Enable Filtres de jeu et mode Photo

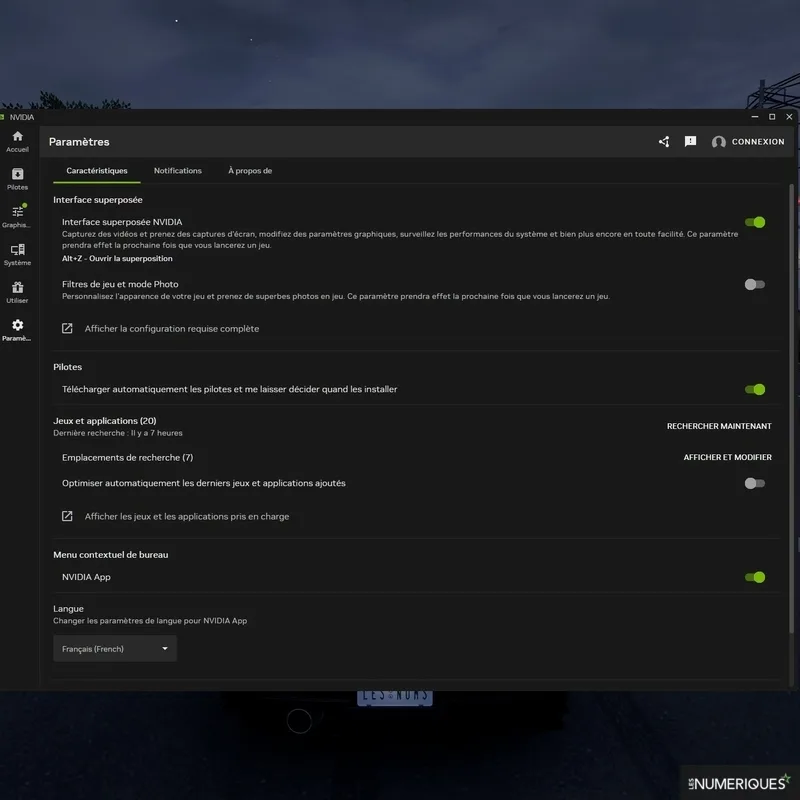755,285
